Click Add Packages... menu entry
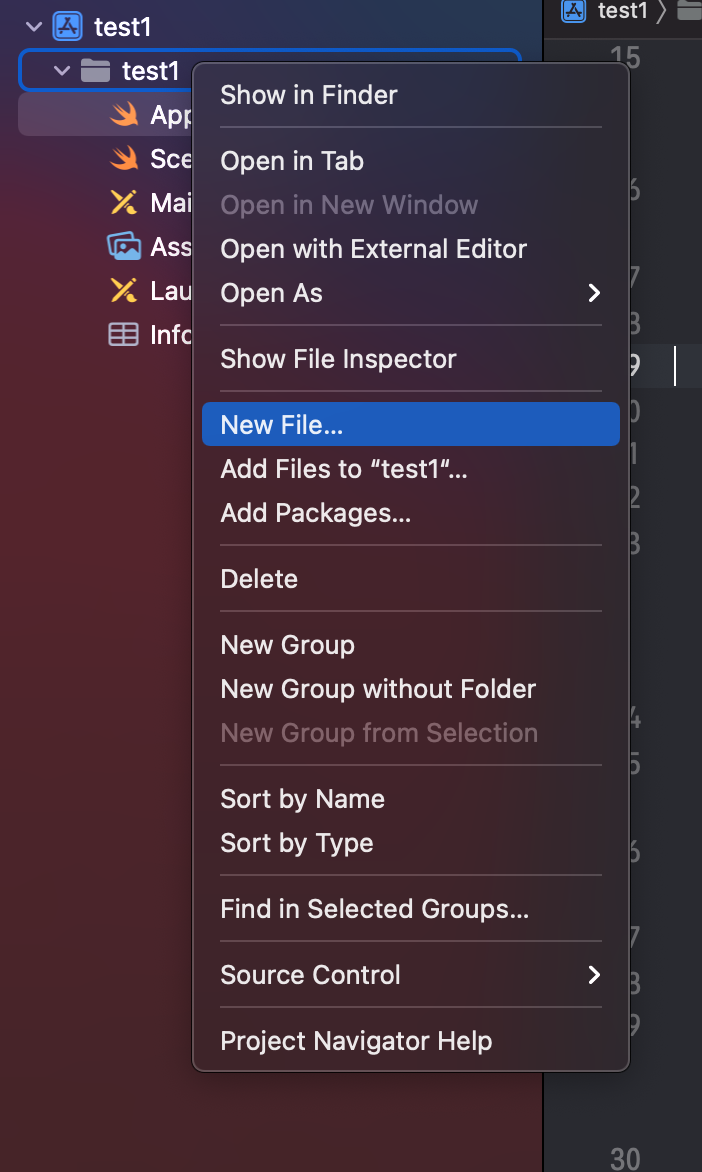The height and width of the screenshot is (1172, 702). 316,513
